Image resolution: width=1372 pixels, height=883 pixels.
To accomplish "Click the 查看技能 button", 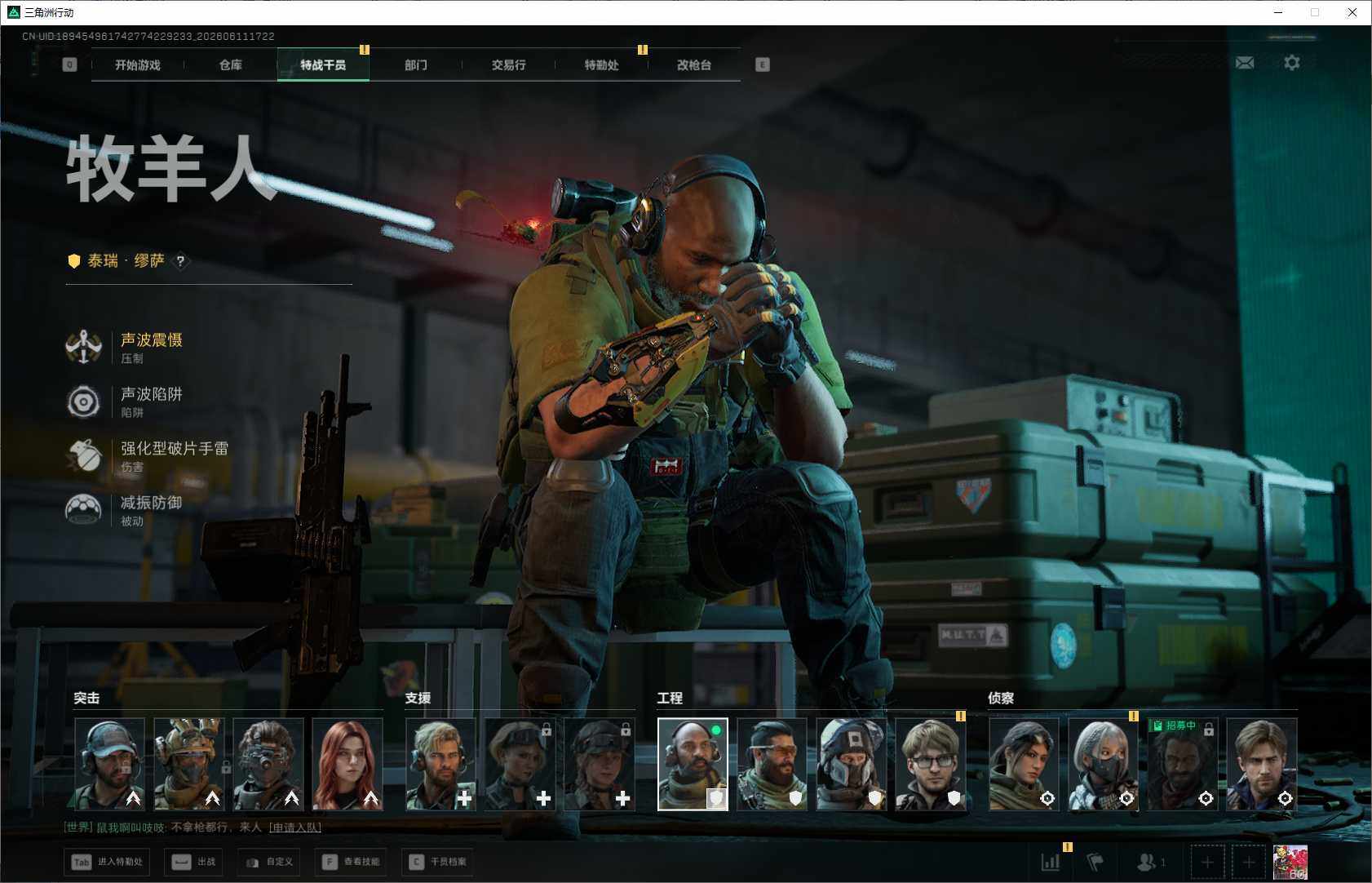I will (x=352, y=862).
